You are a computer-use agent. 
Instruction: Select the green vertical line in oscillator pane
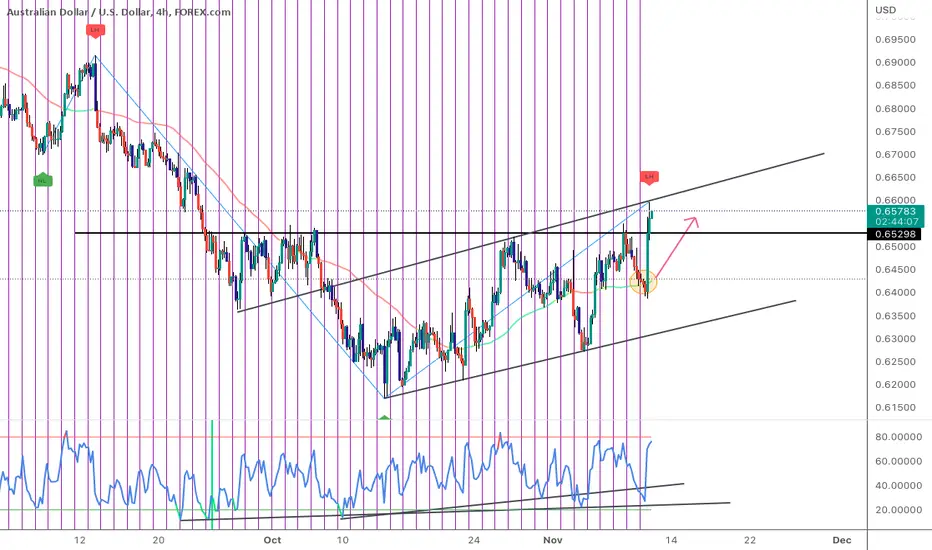click(x=212, y=474)
